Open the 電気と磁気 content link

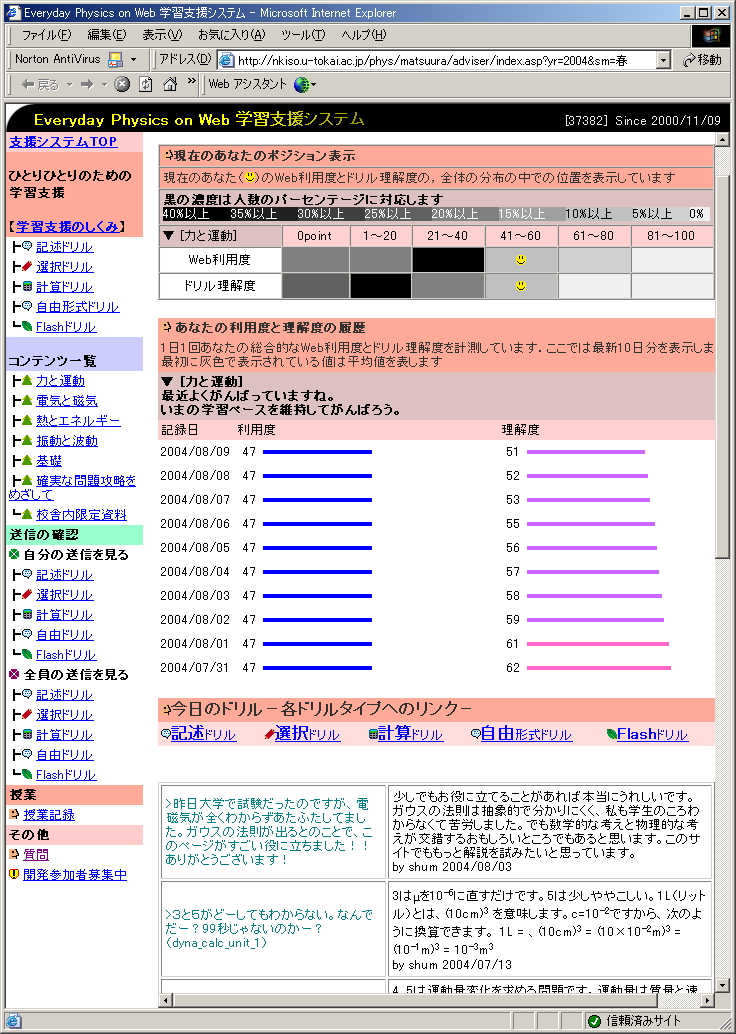click(x=67, y=401)
